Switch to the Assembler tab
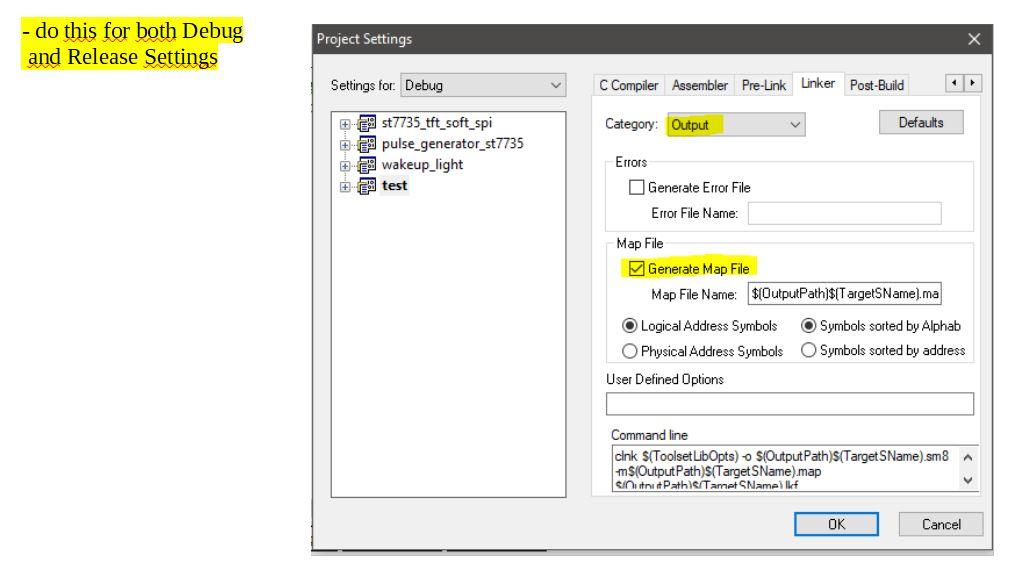The image size is (1030, 569). pyautogui.click(x=700, y=85)
